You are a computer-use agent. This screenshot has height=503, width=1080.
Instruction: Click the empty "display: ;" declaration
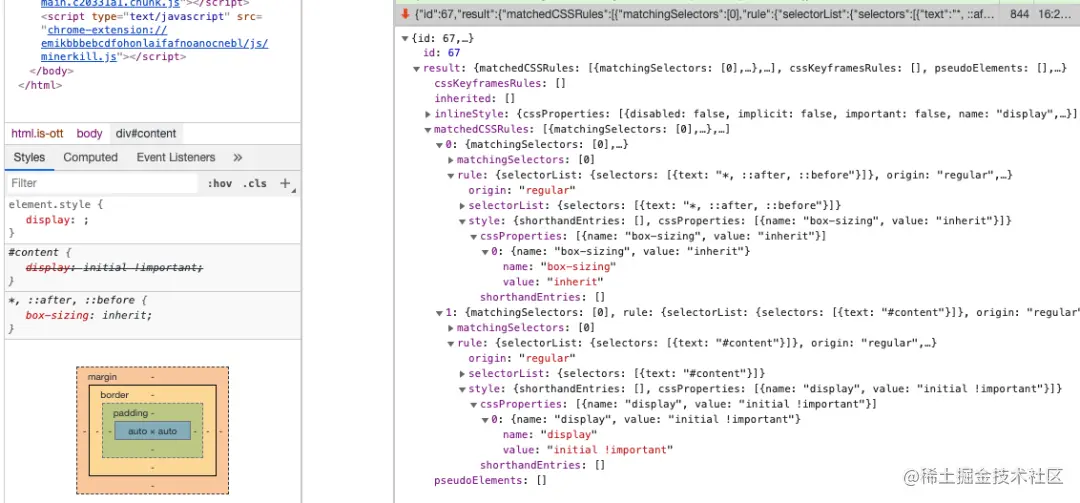[x=56, y=220]
